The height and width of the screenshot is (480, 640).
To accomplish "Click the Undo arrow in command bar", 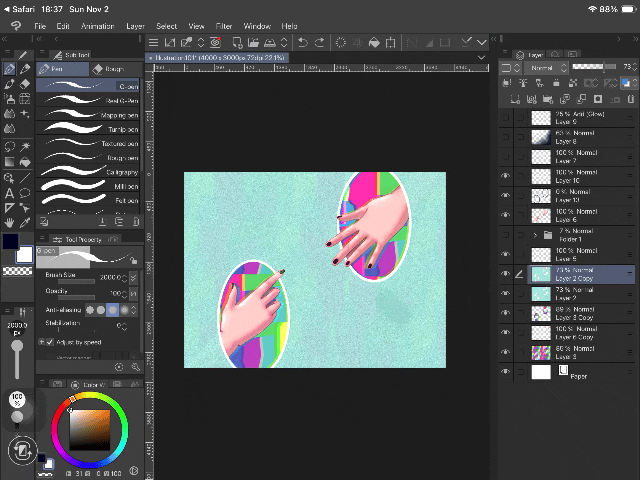I will 303,42.
